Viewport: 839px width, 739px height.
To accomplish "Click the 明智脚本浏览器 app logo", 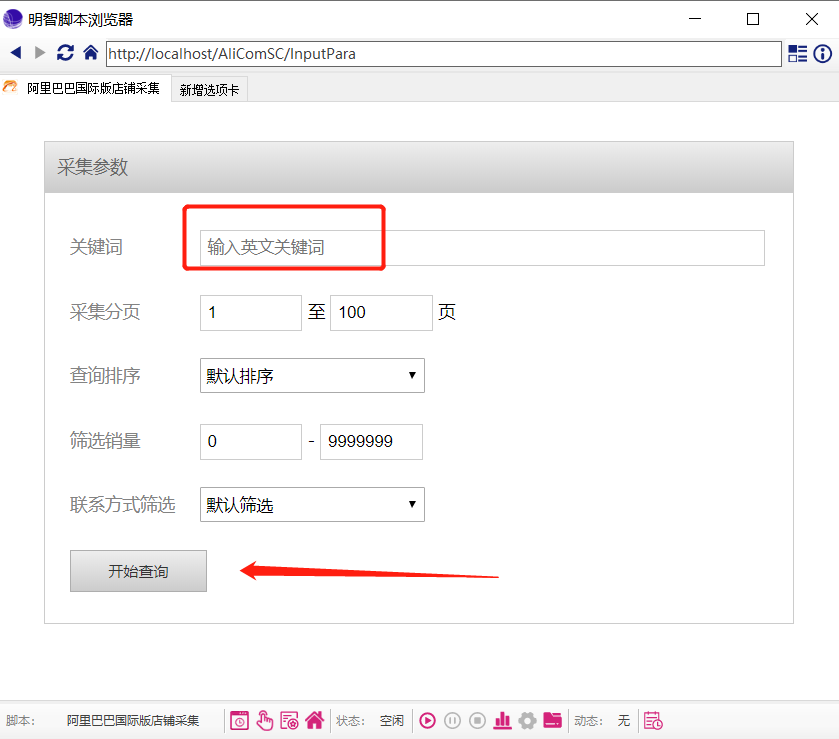I will tap(13, 19).
